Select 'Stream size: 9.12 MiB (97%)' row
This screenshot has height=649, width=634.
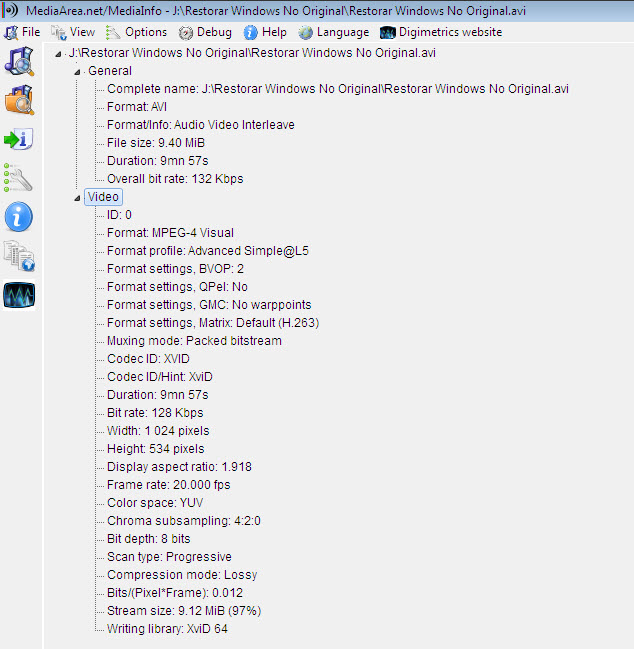[184, 611]
